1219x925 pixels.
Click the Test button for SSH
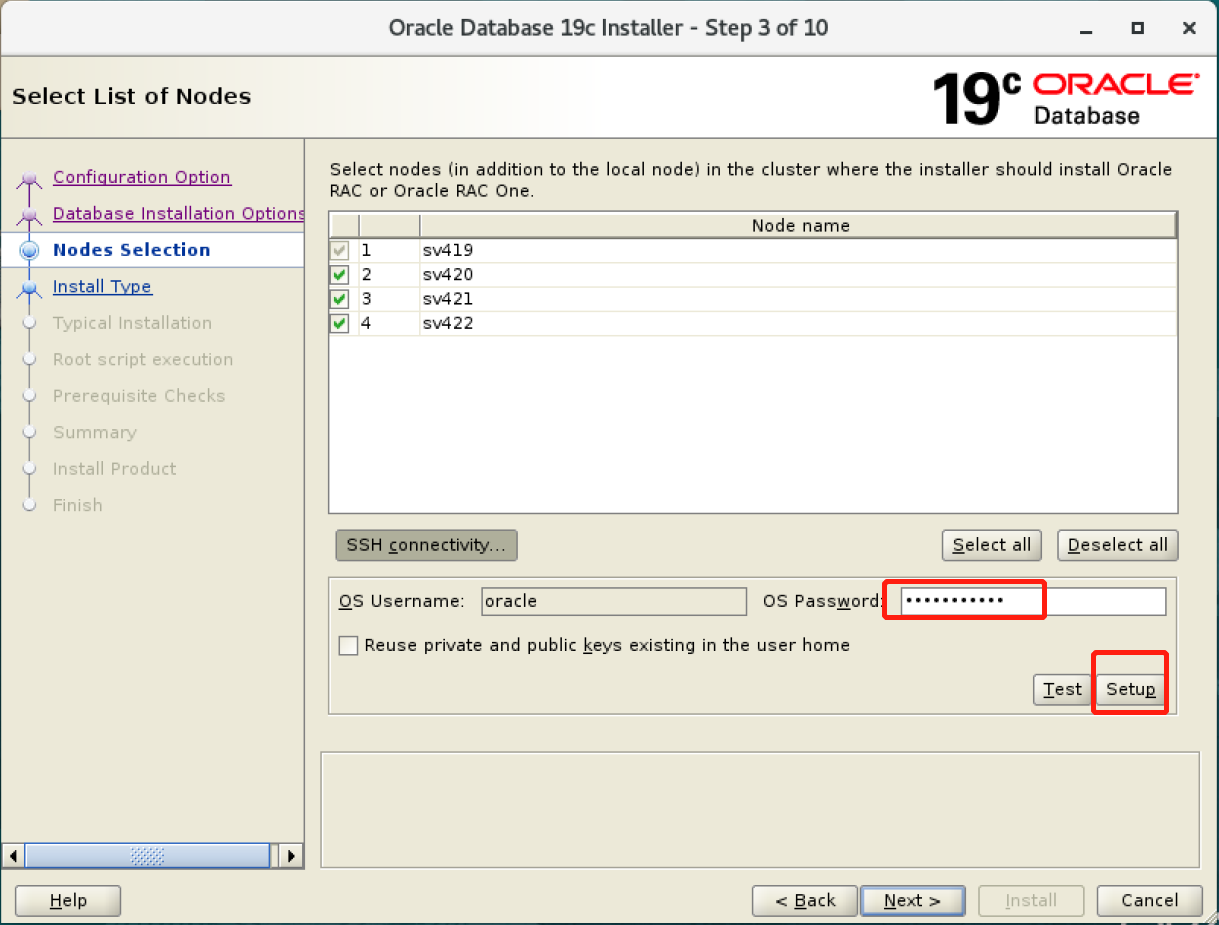1062,689
